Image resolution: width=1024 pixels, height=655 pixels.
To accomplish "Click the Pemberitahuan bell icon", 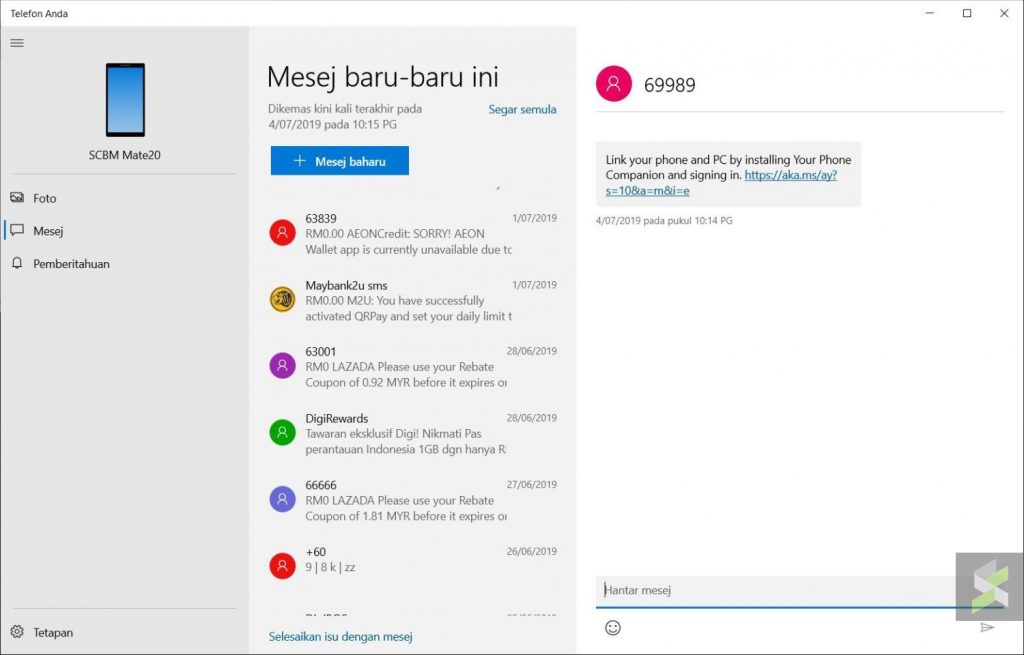I will point(17,263).
